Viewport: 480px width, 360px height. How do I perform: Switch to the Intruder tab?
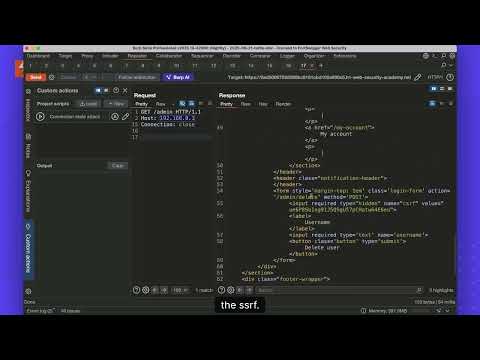[x=110, y=56]
